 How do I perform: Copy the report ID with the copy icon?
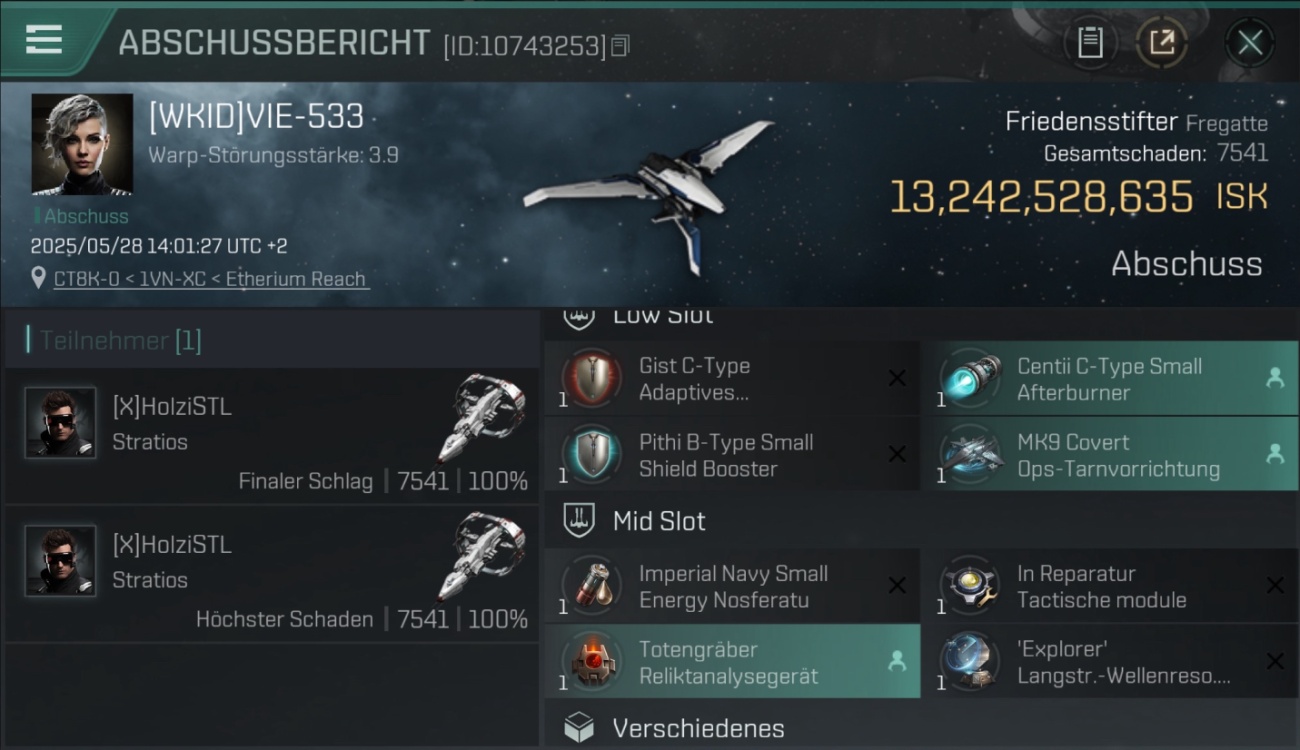point(621,46)
